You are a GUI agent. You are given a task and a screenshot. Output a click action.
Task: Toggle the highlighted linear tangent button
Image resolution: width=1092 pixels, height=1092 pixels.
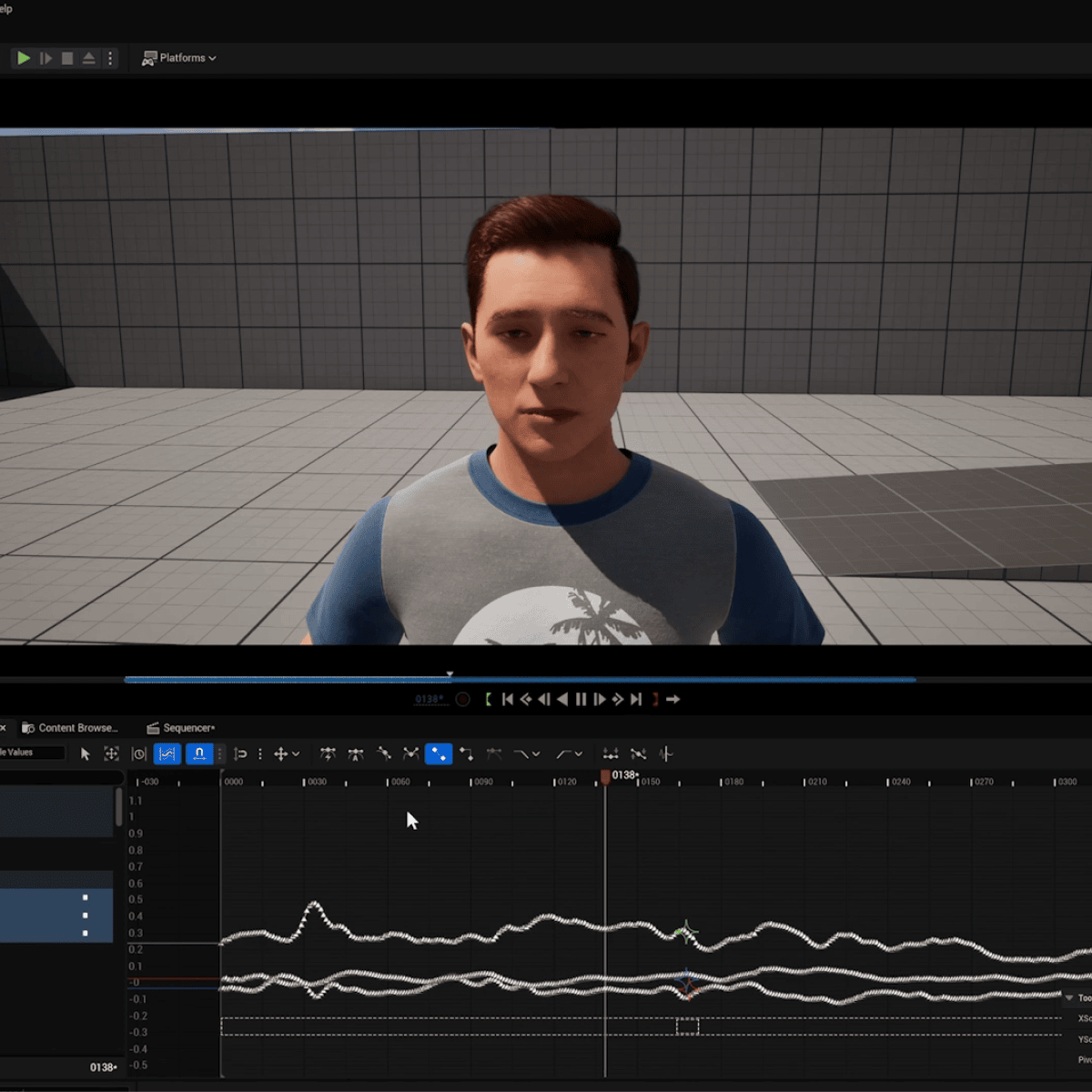(439, 754)
